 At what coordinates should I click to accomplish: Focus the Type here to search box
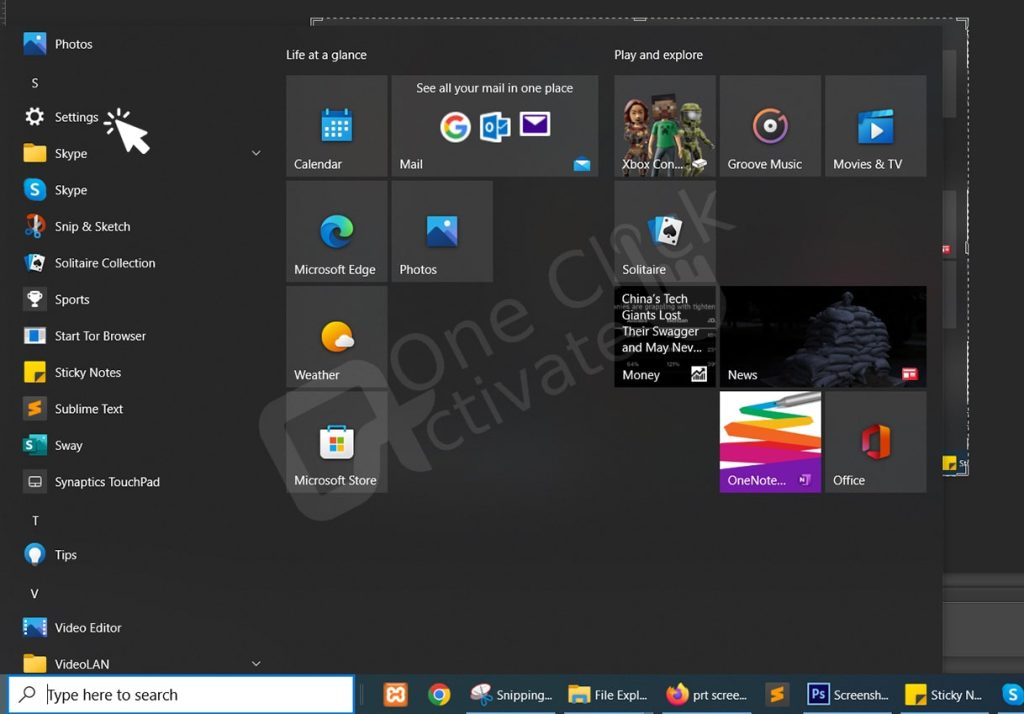pyautogui.click(x=181, y=694)
